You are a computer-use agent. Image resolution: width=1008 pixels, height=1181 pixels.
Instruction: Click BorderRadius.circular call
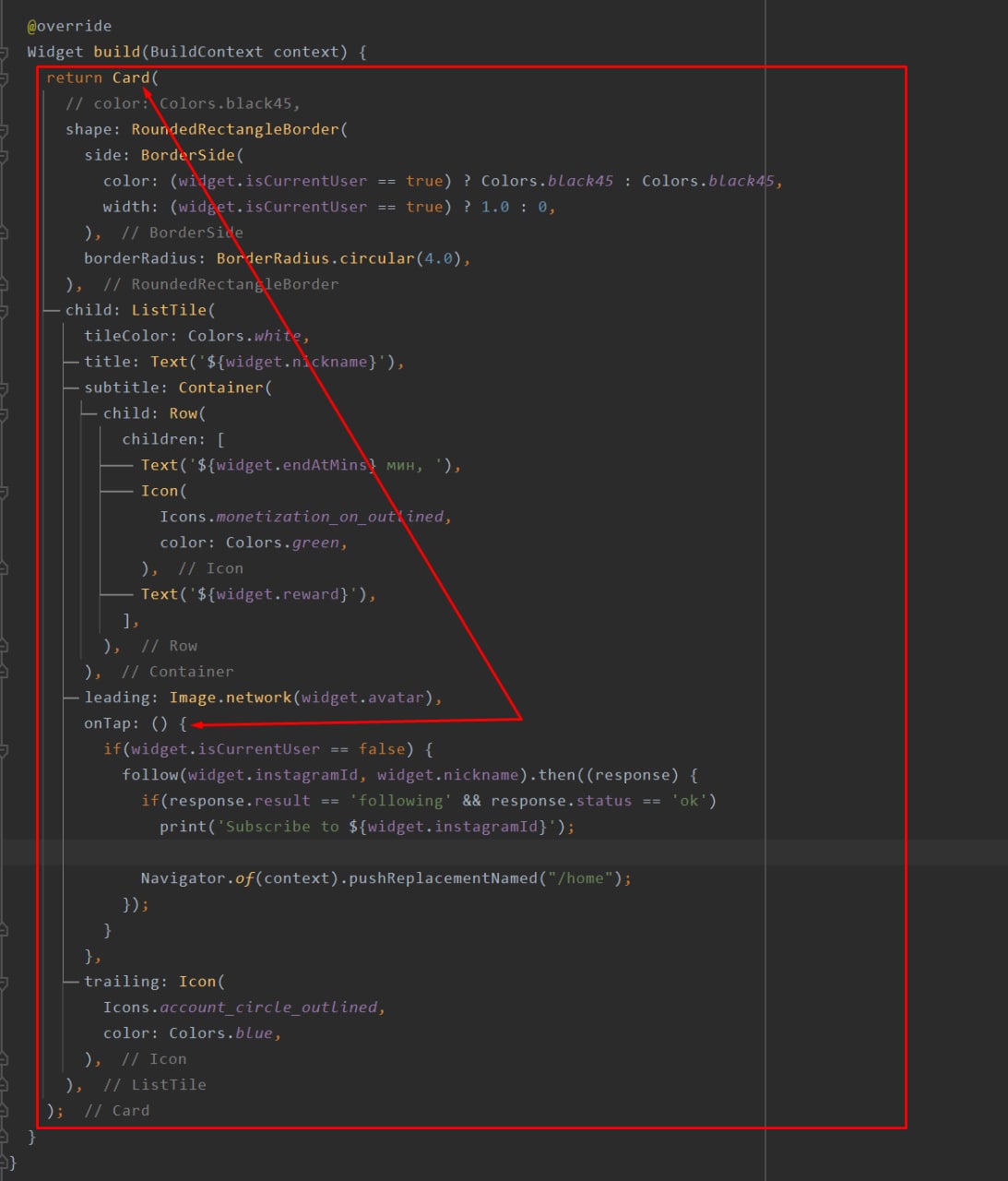coord(315,258)
